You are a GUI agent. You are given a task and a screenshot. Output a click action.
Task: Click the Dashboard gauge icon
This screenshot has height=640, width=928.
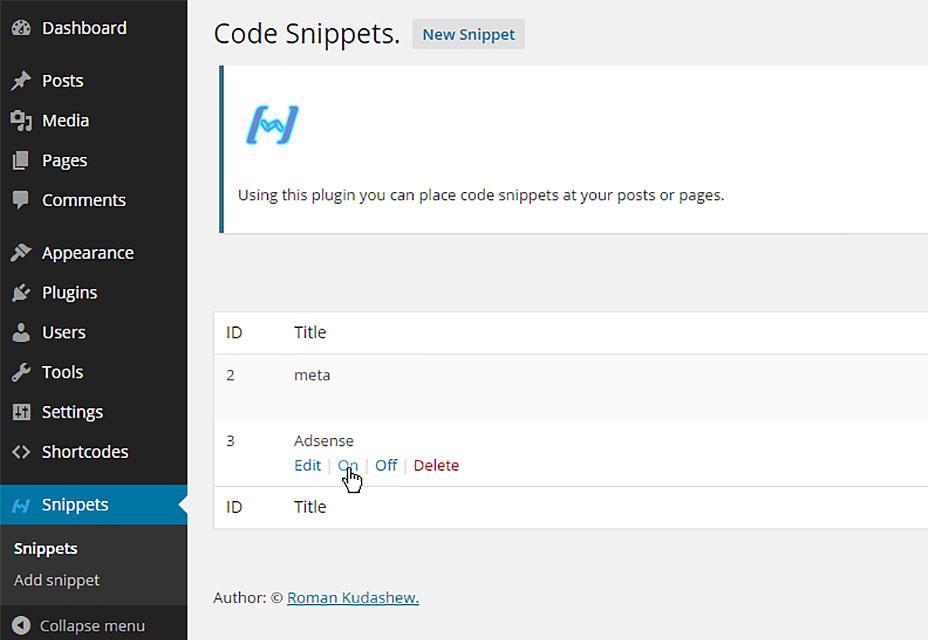(x=21, y=28)
